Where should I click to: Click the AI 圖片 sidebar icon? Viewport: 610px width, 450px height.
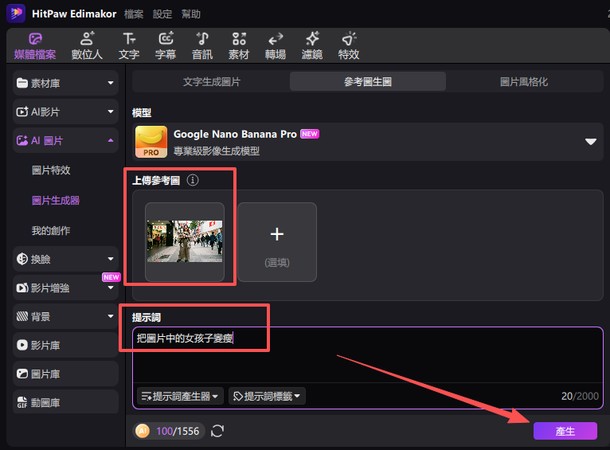coord(22,140)
